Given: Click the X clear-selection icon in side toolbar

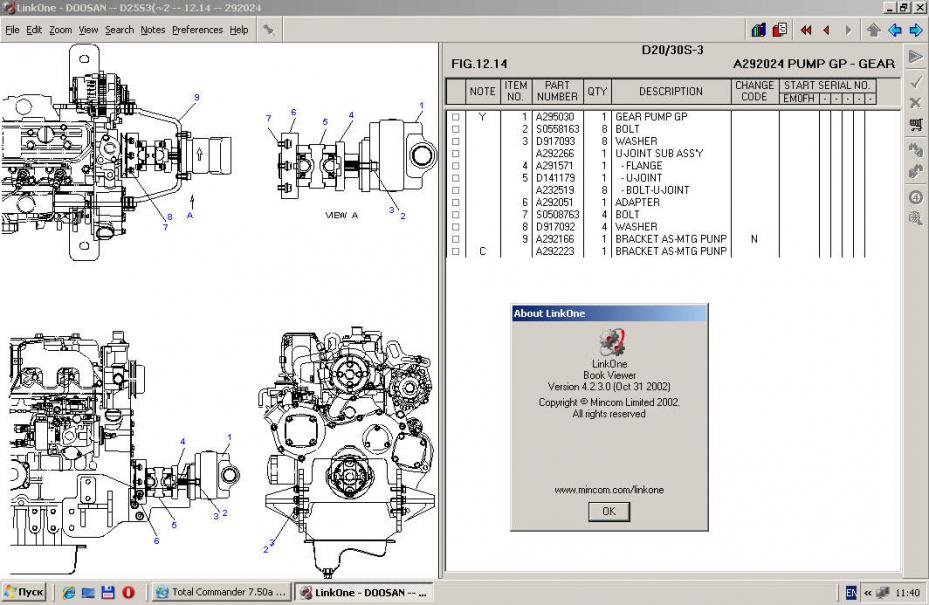Looking at the screenshot, I should coord(915,103).
